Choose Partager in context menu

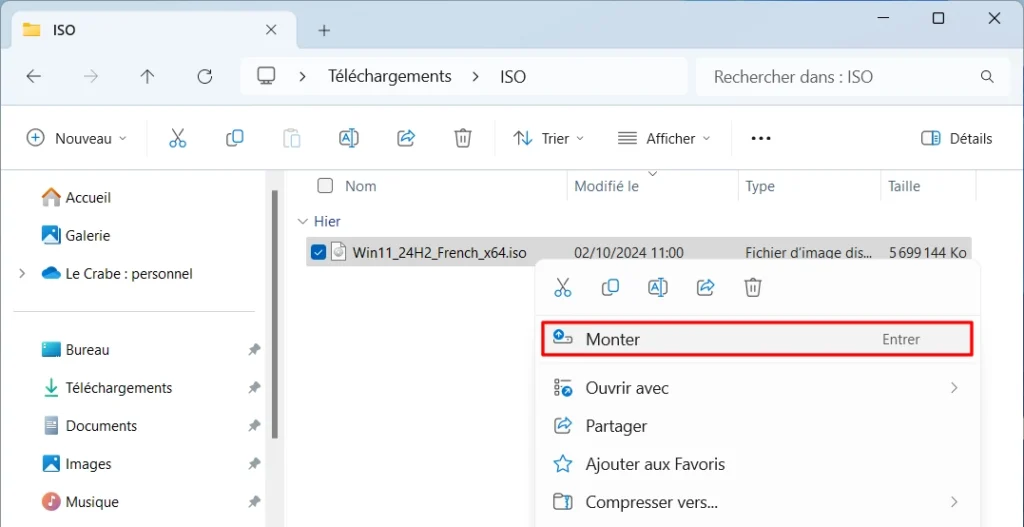(757, 426)
